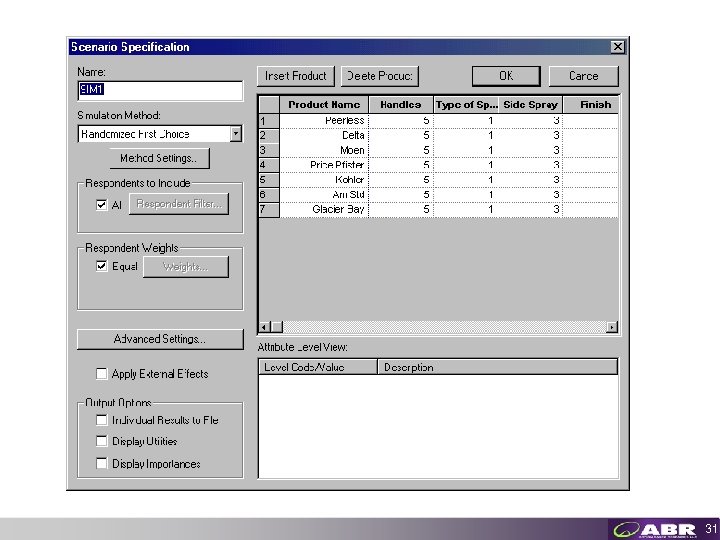Select the Peerless product cell
720x540 pixels.
(324, 121)
